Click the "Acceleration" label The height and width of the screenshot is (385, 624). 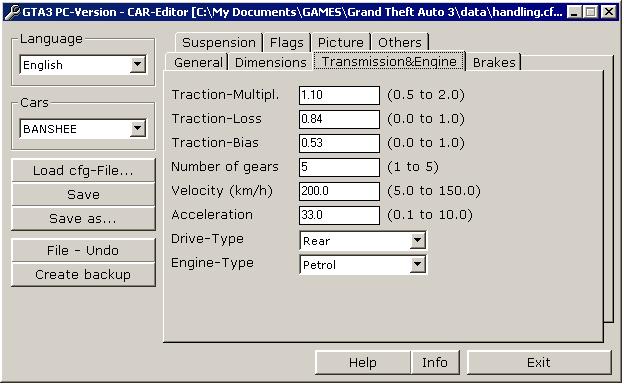pos(212,215)
